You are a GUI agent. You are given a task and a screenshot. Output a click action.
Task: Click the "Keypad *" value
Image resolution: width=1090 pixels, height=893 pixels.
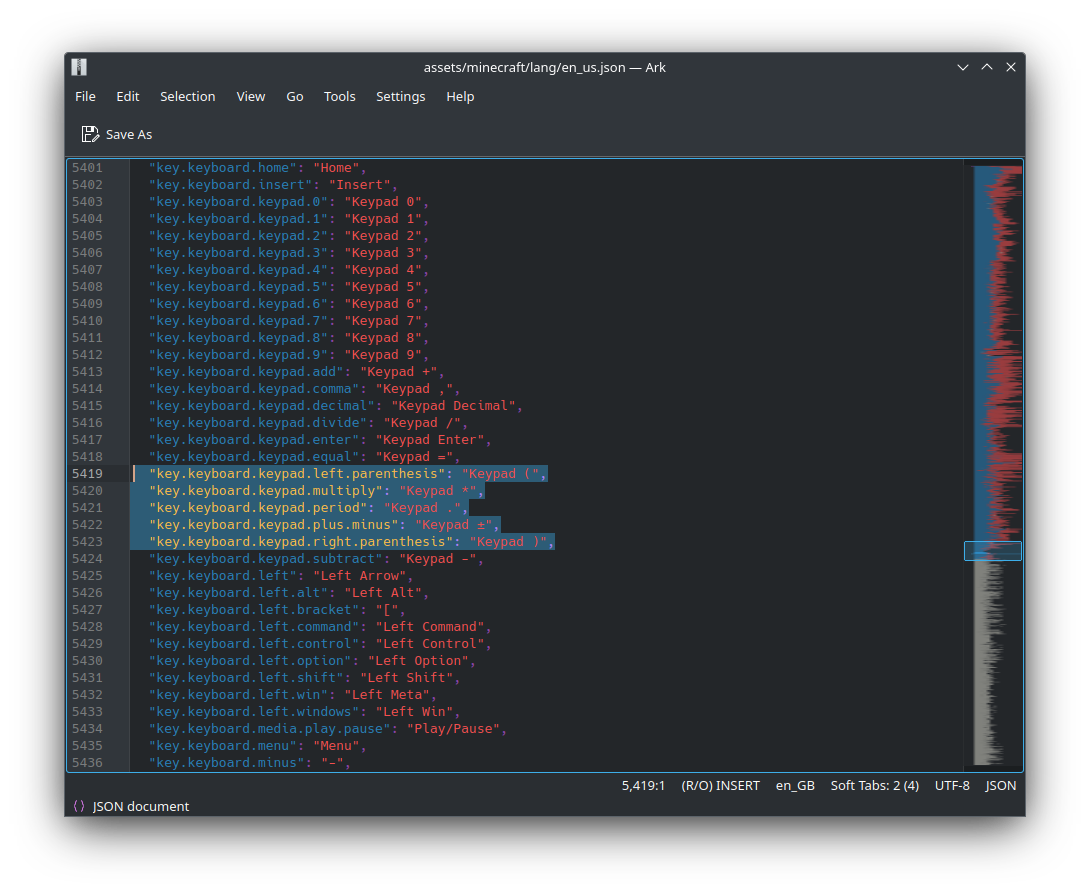click(x=437, y=491)
